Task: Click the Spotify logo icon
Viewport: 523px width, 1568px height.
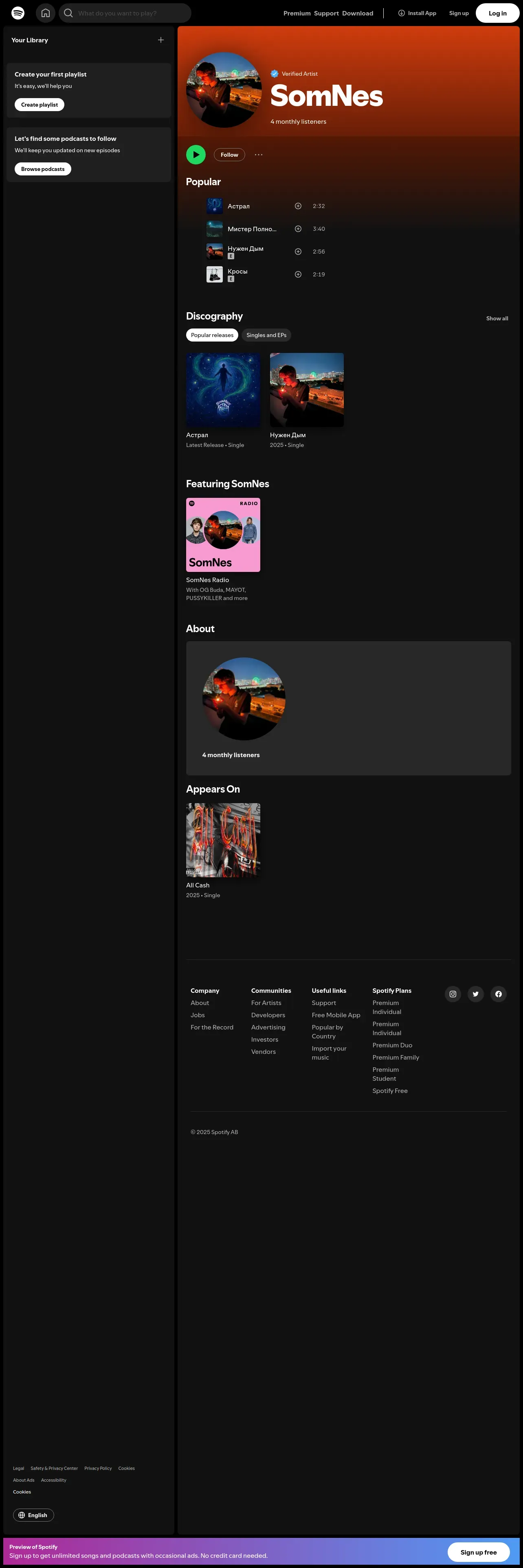Action: 18,13
